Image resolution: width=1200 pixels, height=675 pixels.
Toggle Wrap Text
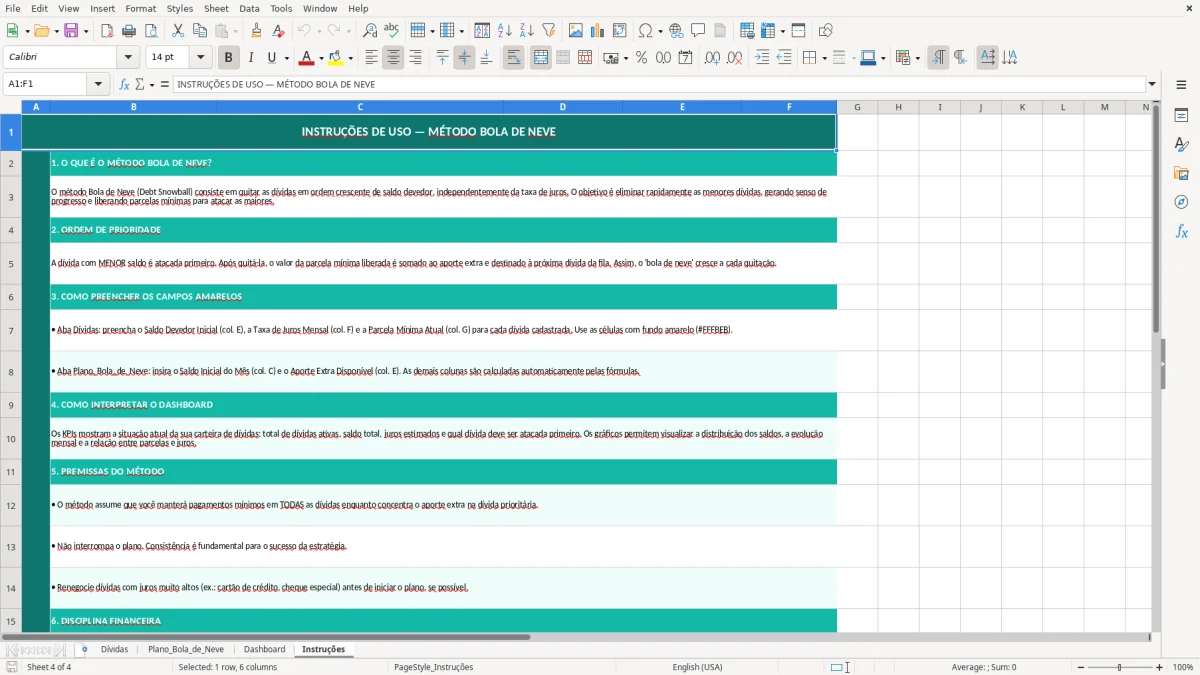click(513, 58)
